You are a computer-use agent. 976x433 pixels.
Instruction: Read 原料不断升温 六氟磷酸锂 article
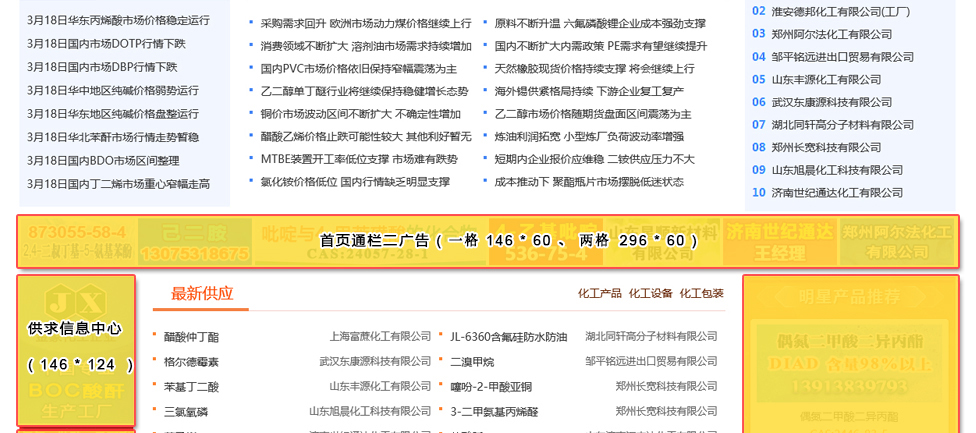pos(599,23)
